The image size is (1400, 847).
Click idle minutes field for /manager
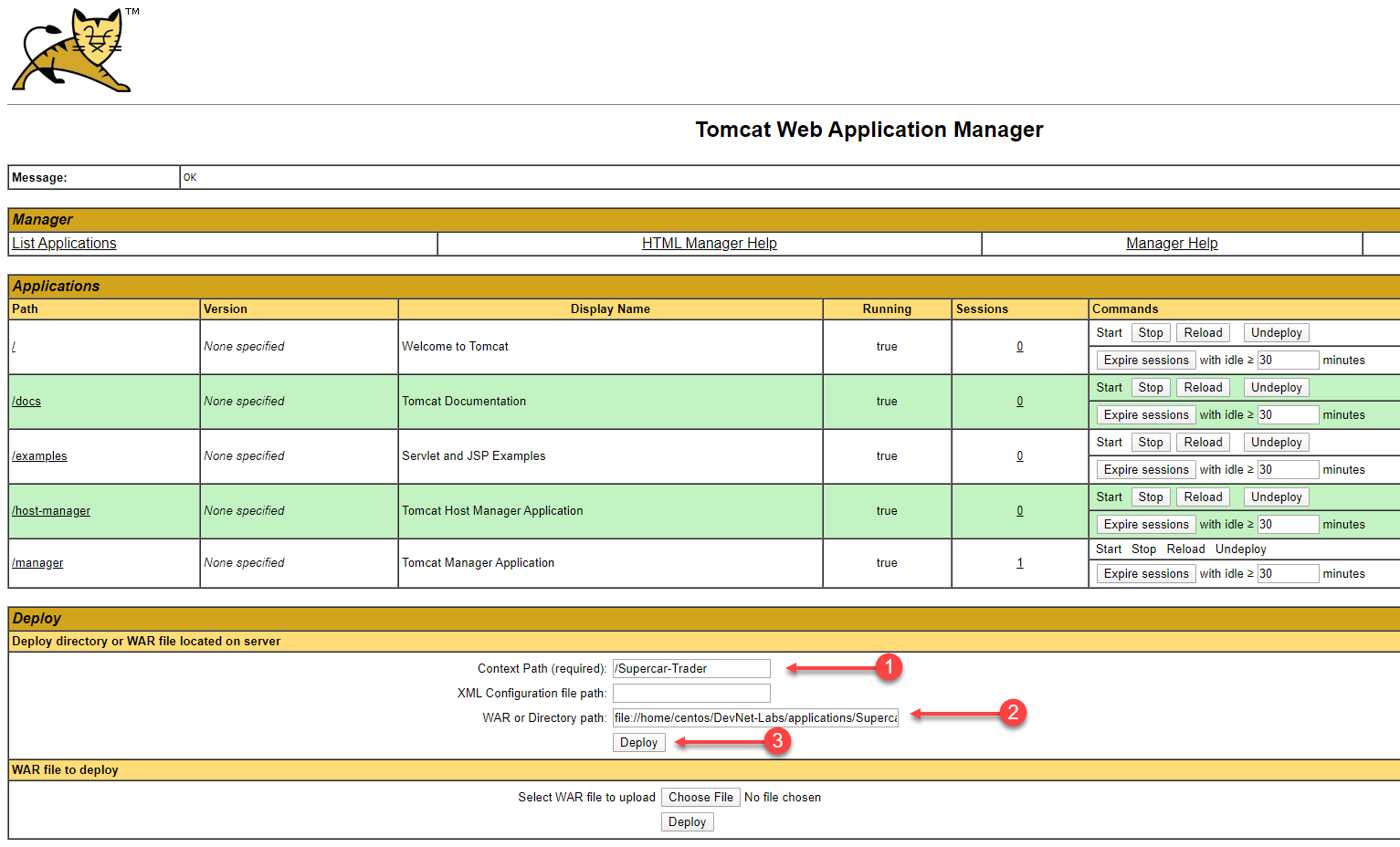[x=1288, y=574]
